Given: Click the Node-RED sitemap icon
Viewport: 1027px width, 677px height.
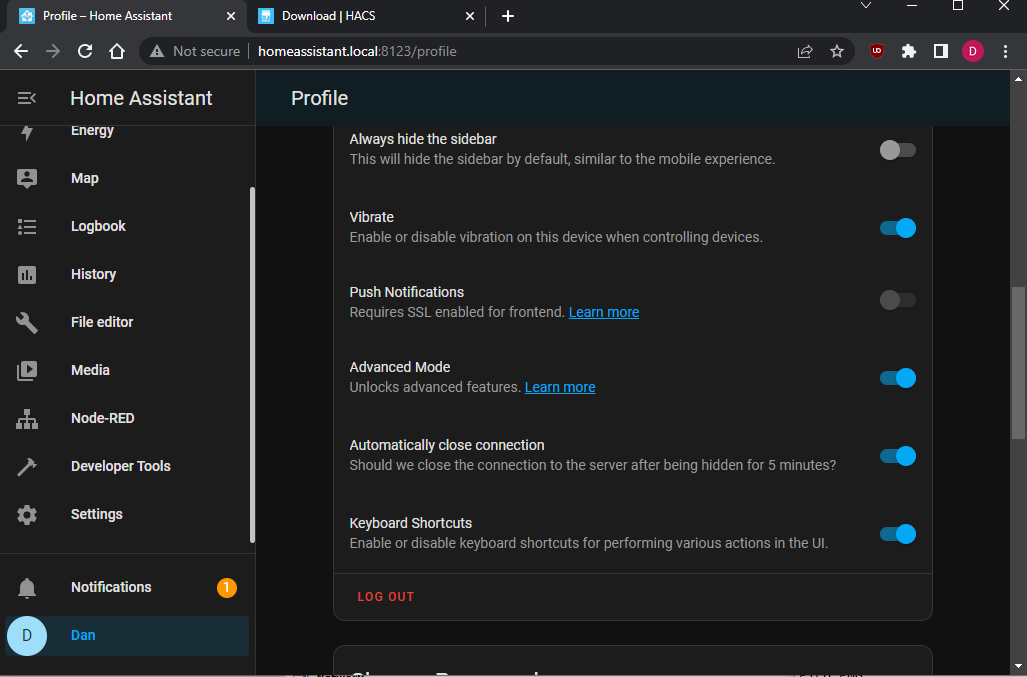Looking at the screenshot, I should [27, 418].
